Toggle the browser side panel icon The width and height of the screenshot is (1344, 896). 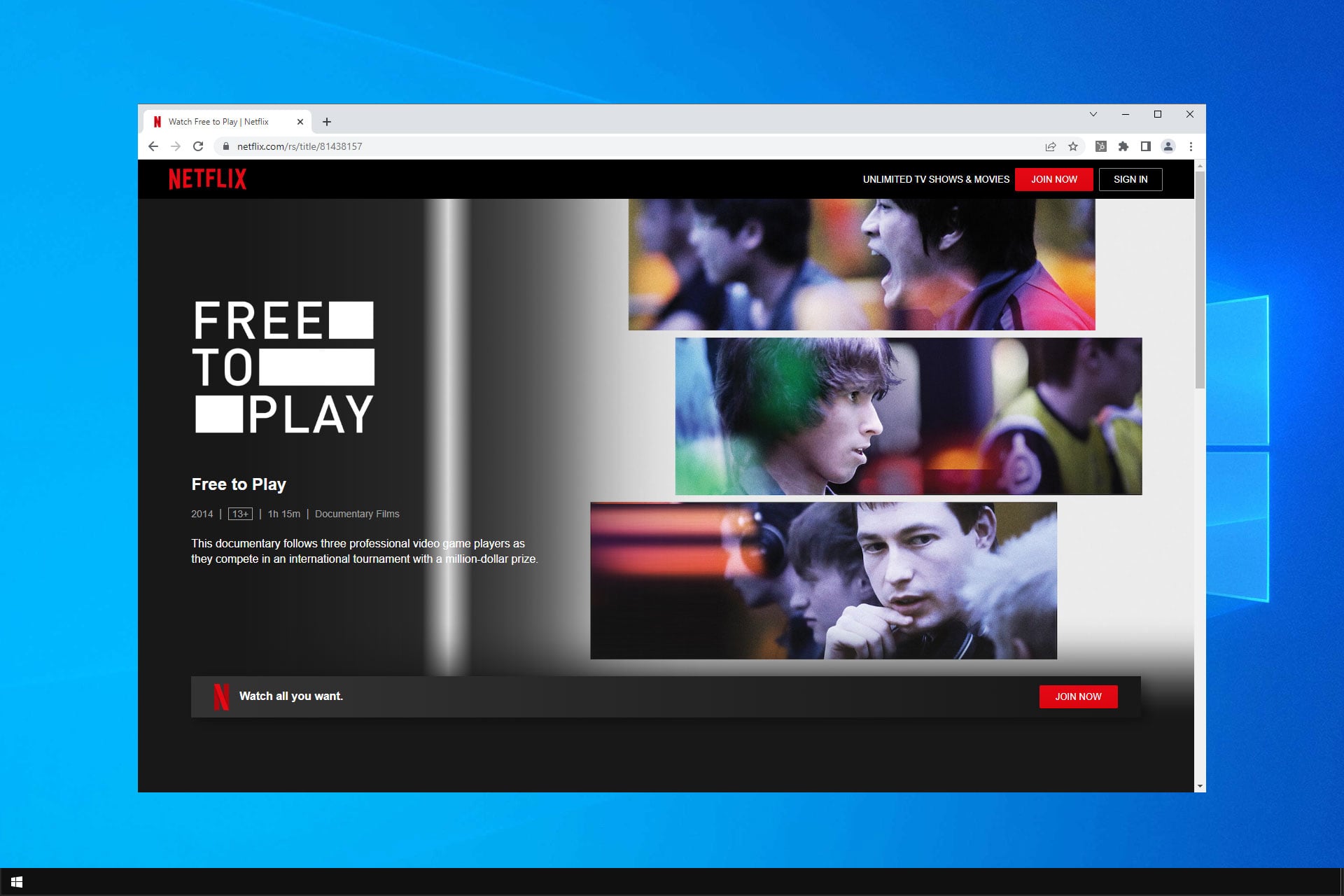coord(1145,146)
